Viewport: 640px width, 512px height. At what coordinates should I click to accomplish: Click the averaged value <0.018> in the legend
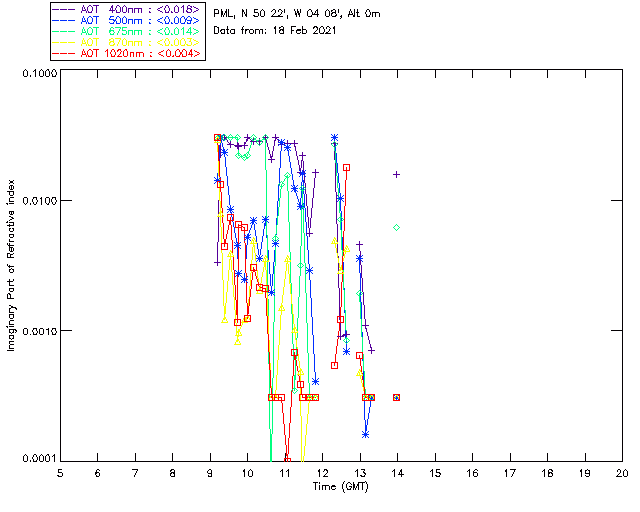178,9
